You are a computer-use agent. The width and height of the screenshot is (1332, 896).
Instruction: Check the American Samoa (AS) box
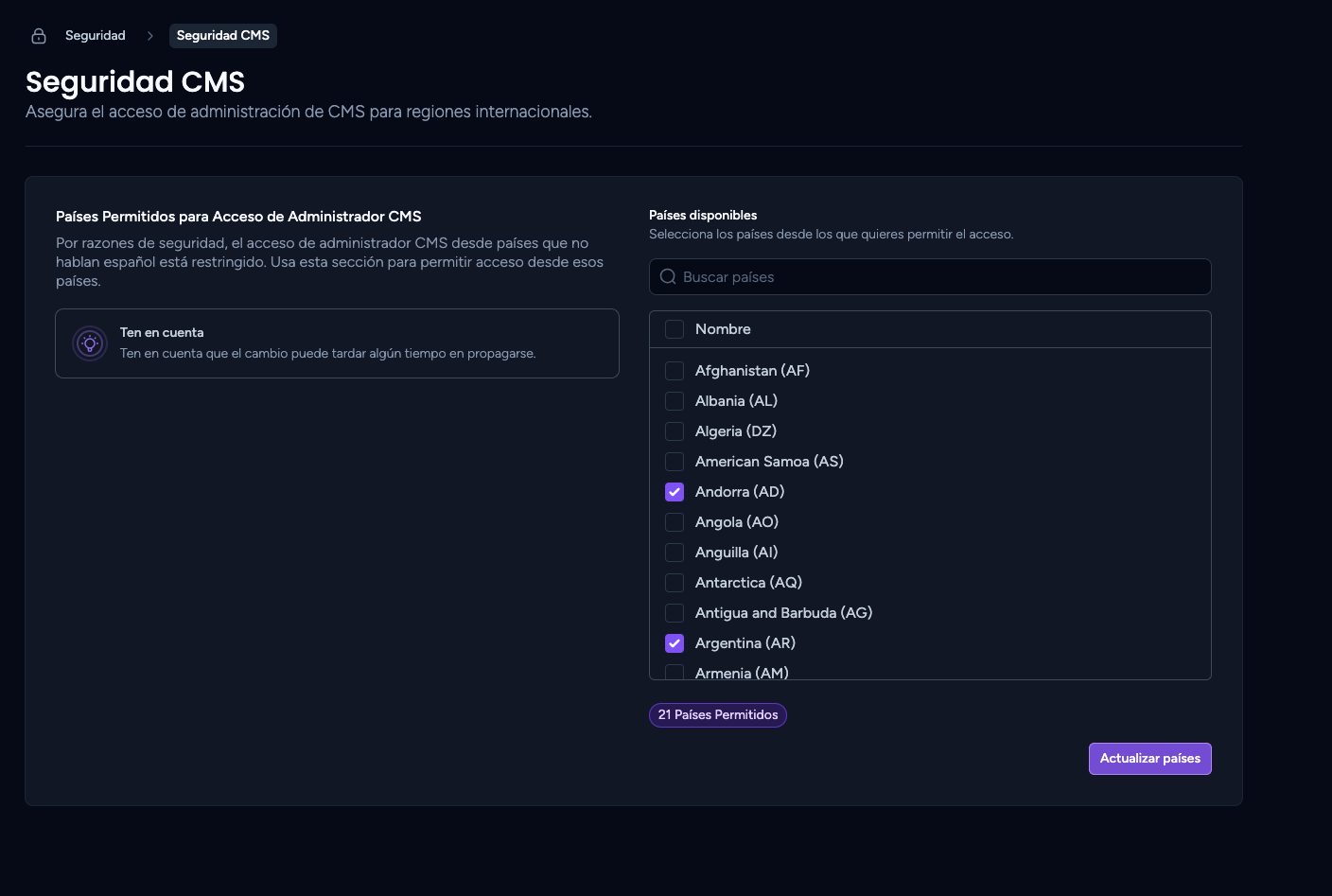[675, 462]
